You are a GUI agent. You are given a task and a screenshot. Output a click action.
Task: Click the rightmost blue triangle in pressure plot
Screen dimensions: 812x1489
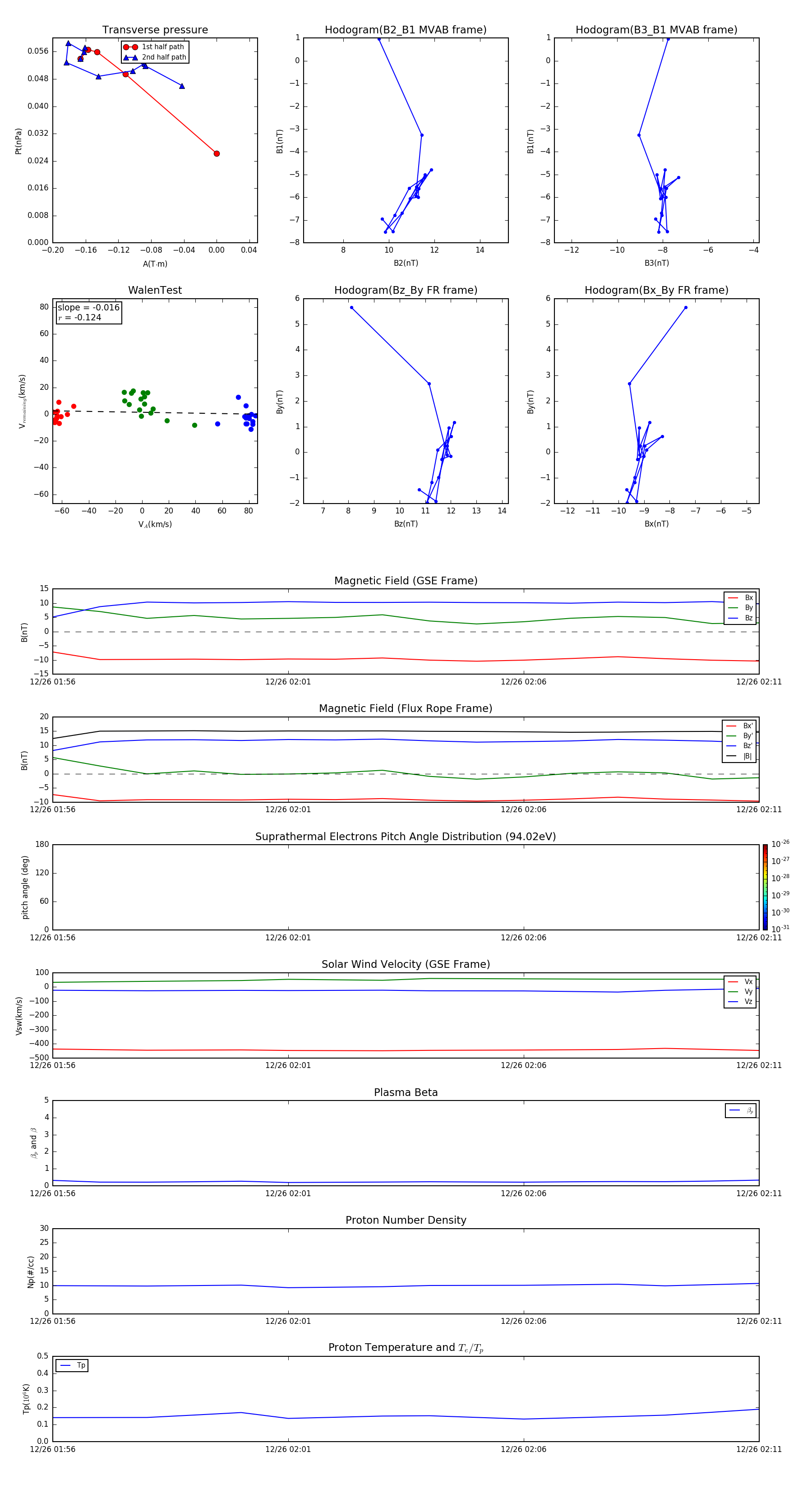pyautogui.click(x=182, y=86)
